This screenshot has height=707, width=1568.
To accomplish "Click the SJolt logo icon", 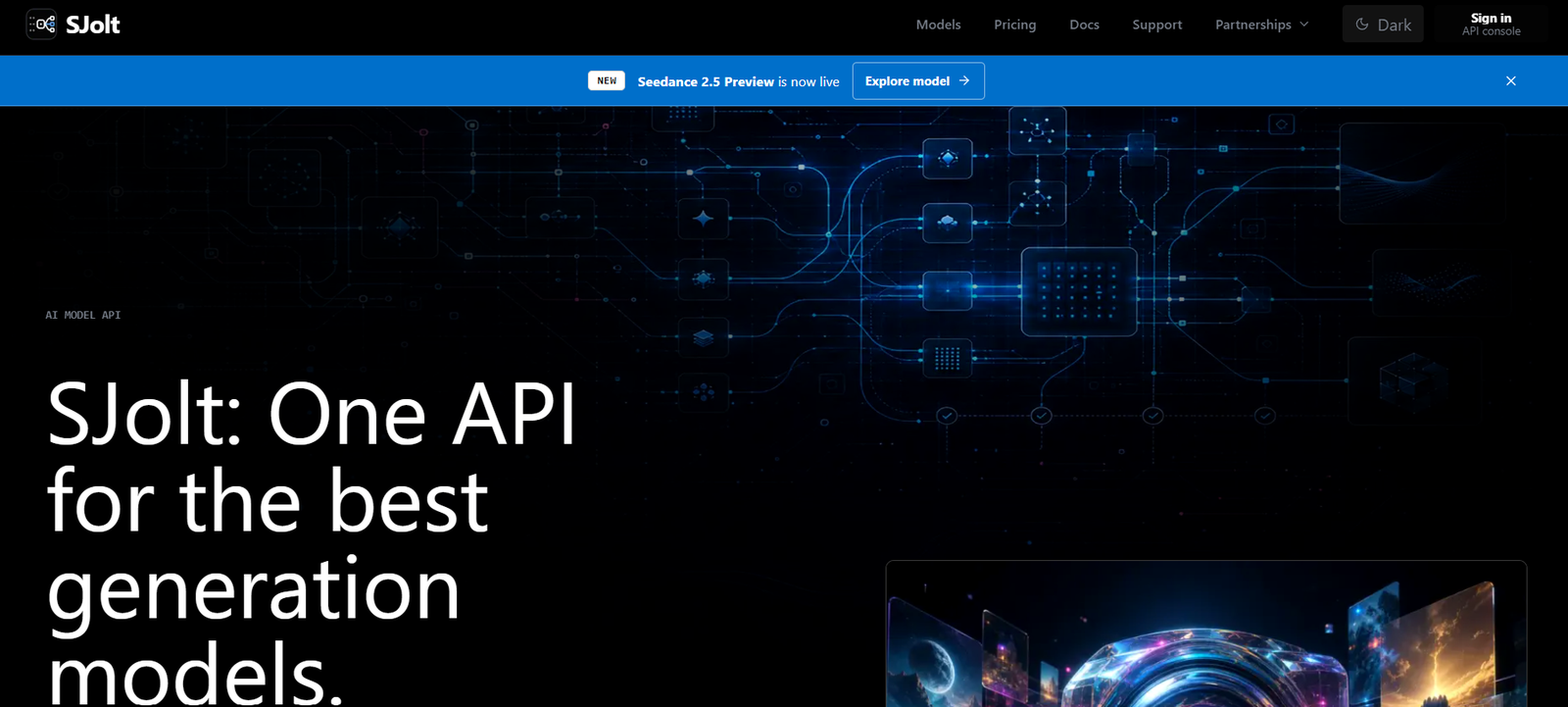I will [x=41, y=24].
